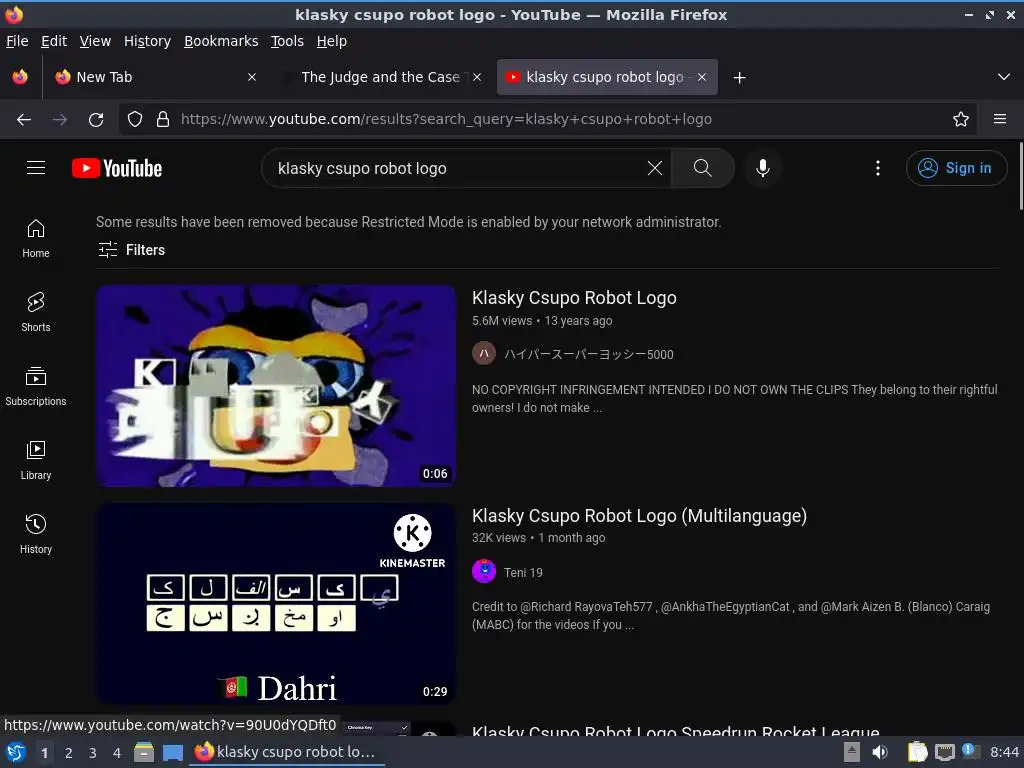The height and width of the screenshot is (768, 1024).
Task: Click the Sign in button
Action: (956, 168)
